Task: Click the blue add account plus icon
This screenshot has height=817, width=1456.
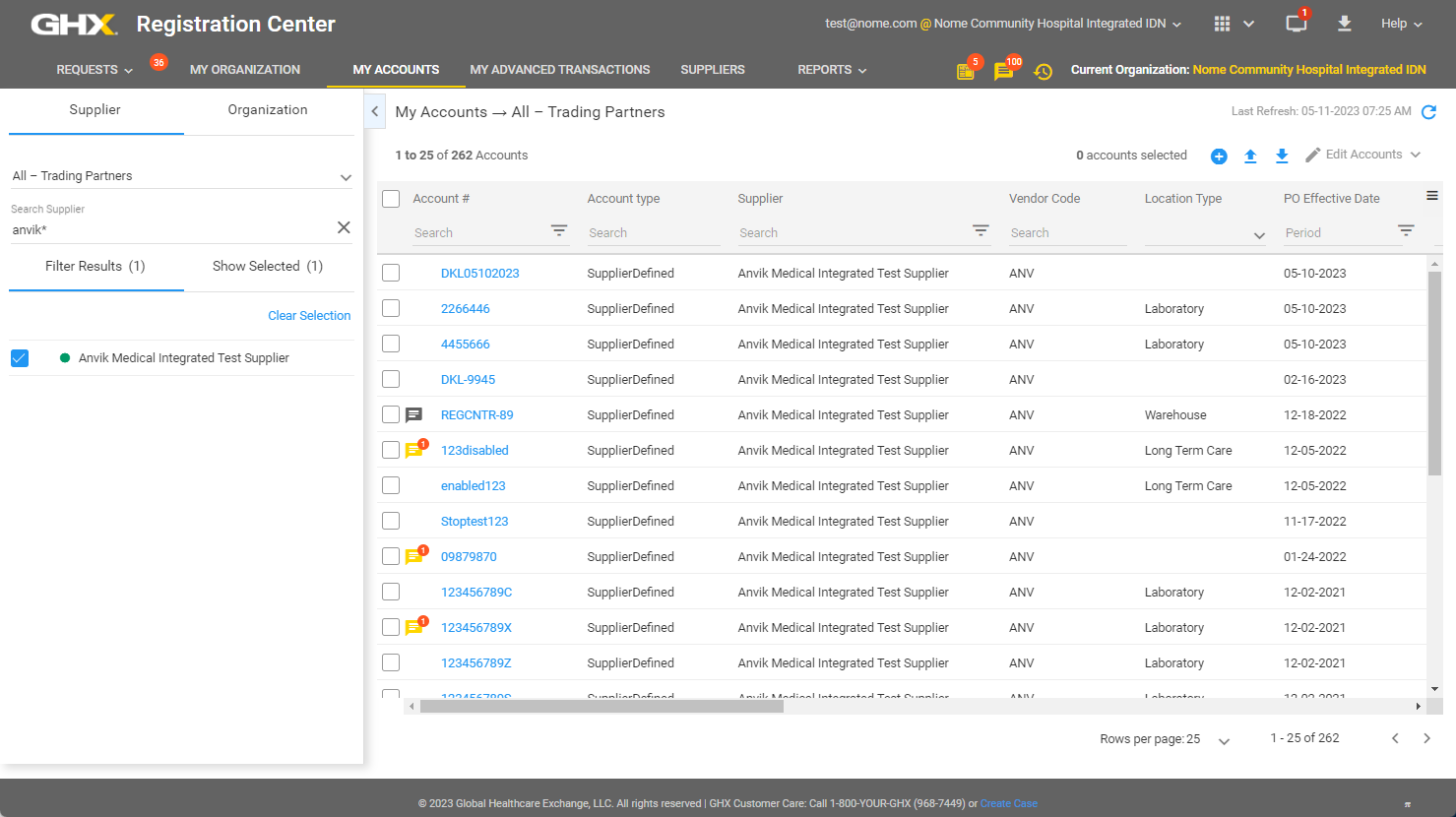Action: 1219,157
